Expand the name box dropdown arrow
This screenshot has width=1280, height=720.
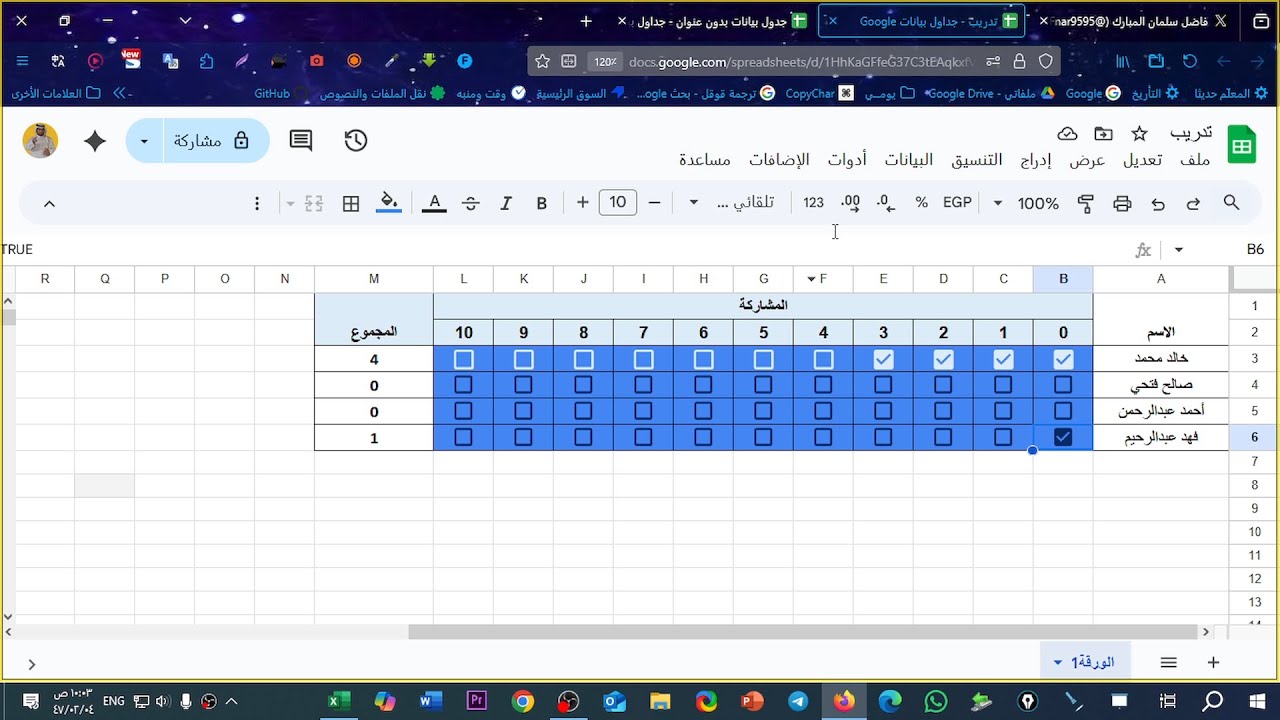click(1179, 249)
